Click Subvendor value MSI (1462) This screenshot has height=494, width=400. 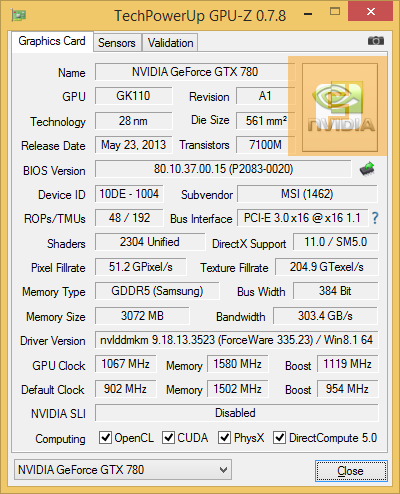pos(307,194)
